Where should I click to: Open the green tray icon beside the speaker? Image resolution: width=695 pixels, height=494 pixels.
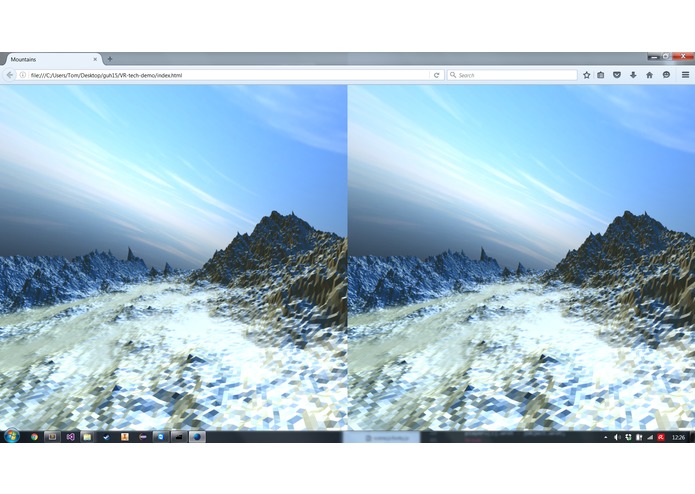(x=628, y=437)
